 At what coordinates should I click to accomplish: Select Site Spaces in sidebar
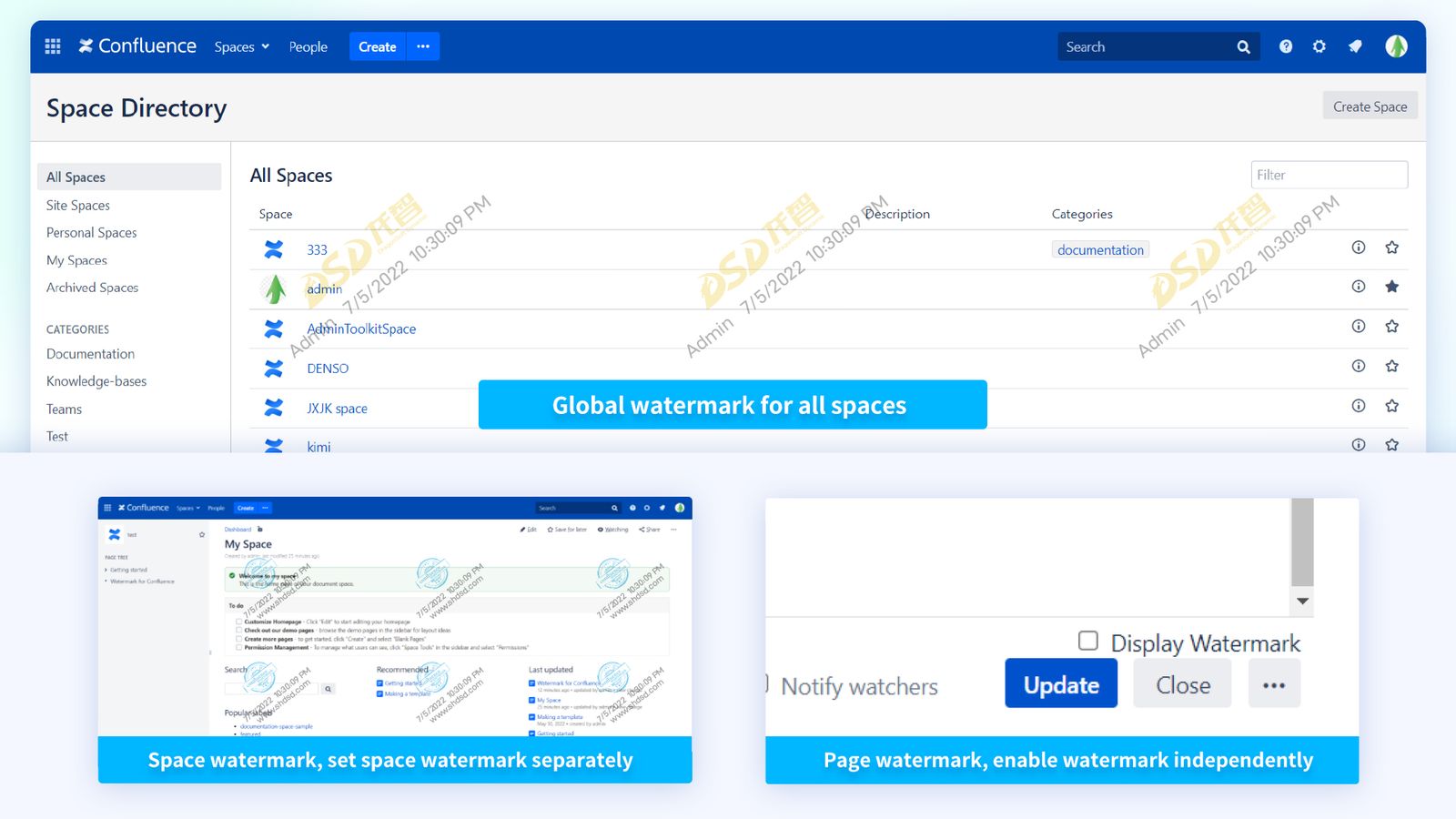[x=78, y=205]
